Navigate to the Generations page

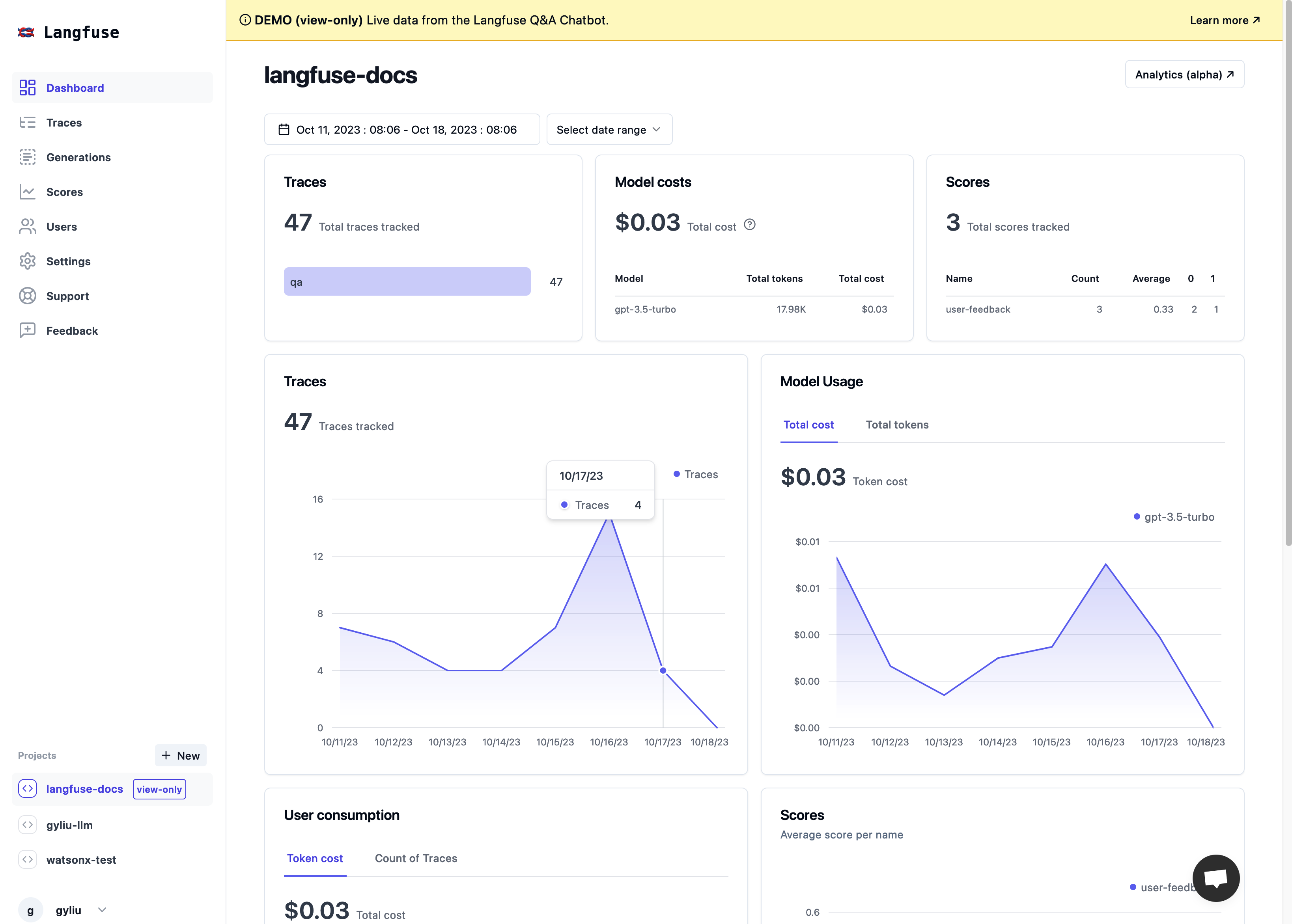point(113,157)
